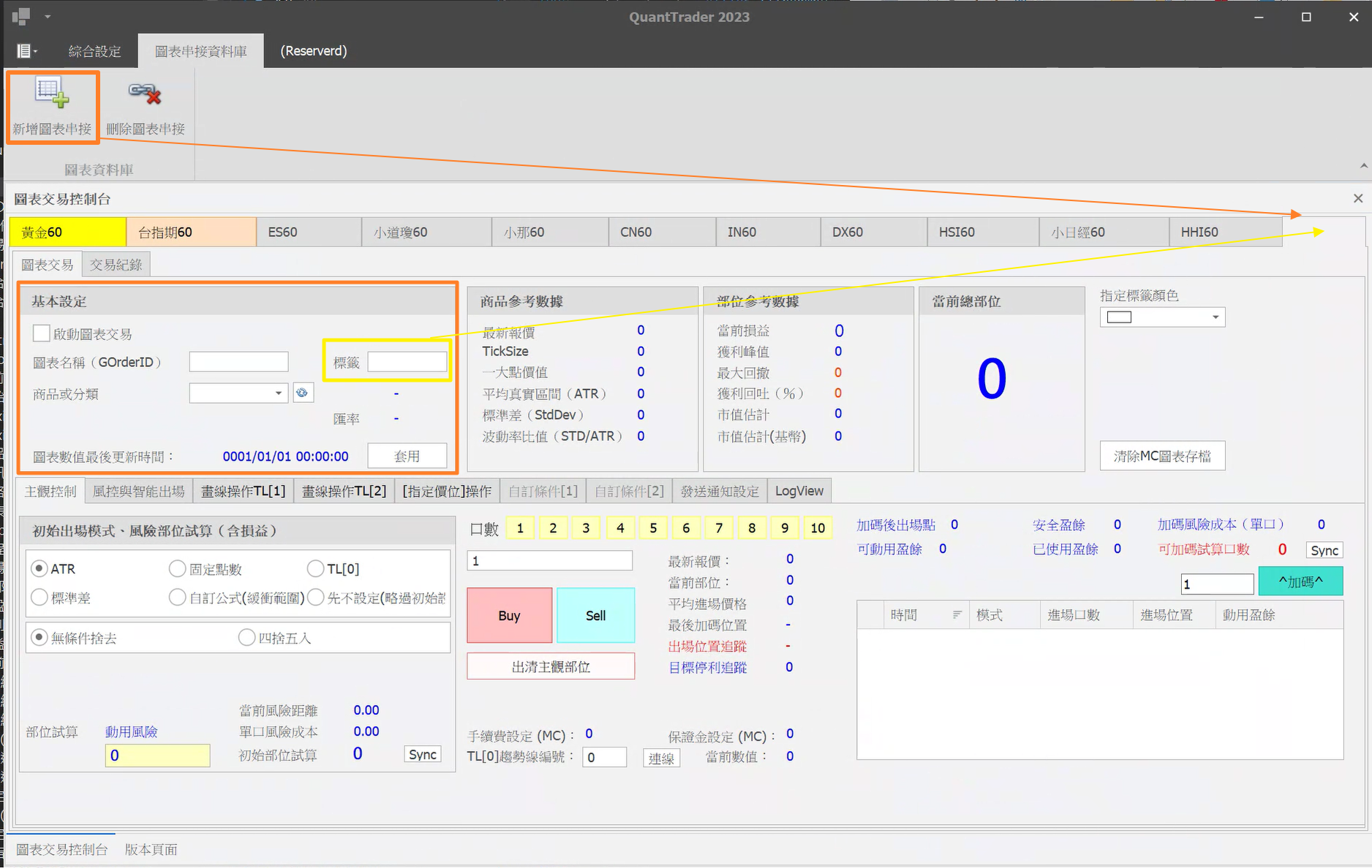Select the TL[0] radio button
This screenshot has width=1372, height=868.
[315, 568]
